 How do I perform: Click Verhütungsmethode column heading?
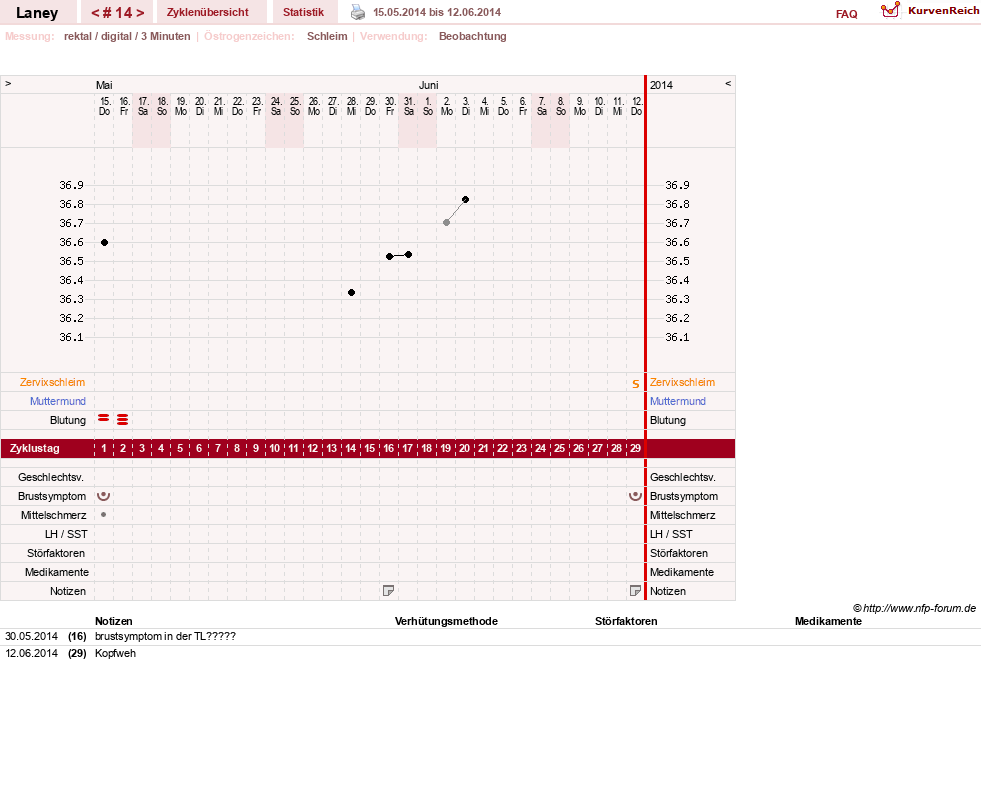tap(446, 621)
